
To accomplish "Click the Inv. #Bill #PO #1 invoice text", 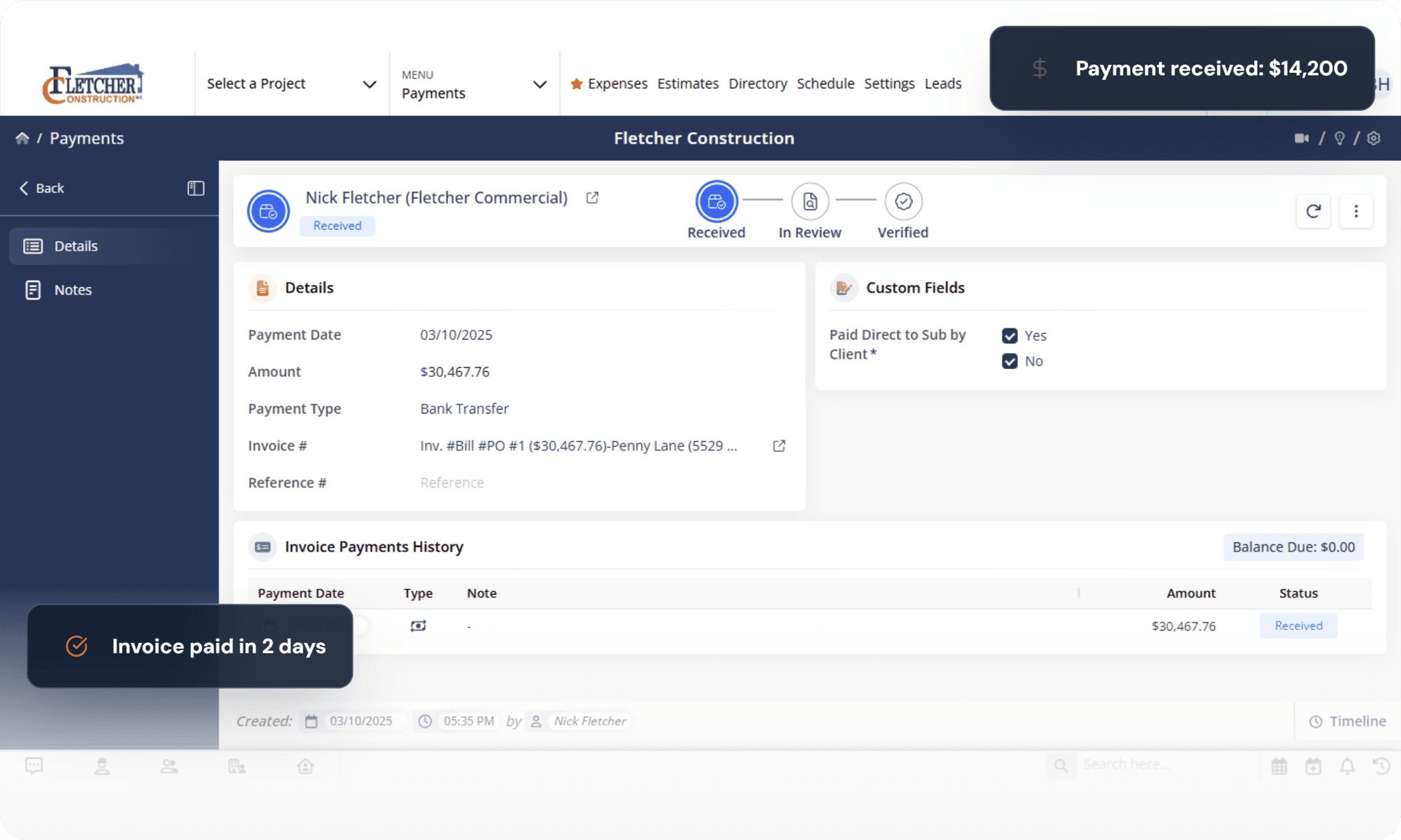I will click(578, 446).
